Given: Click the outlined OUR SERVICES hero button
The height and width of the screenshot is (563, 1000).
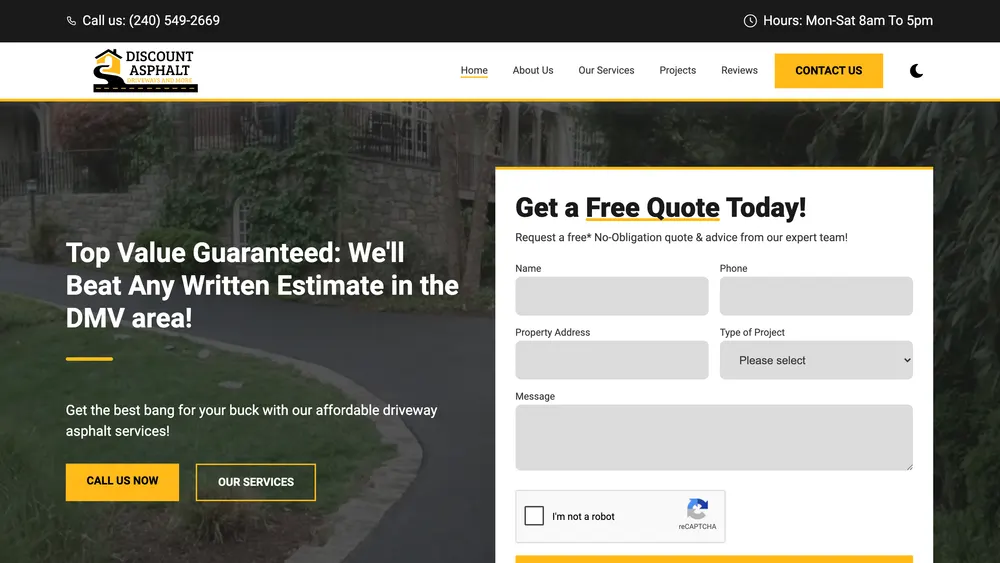Looking at the screenshot, I should (x=256, y=482).
